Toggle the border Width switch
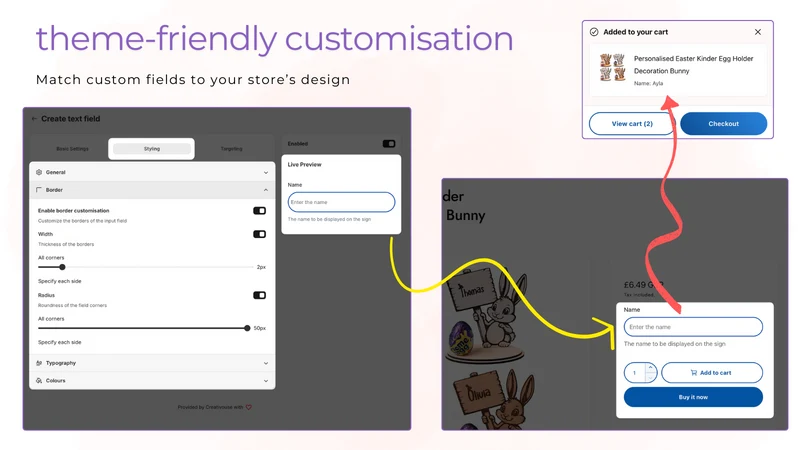This screenshot has width=800, height=450. click(x=260, y=234)
